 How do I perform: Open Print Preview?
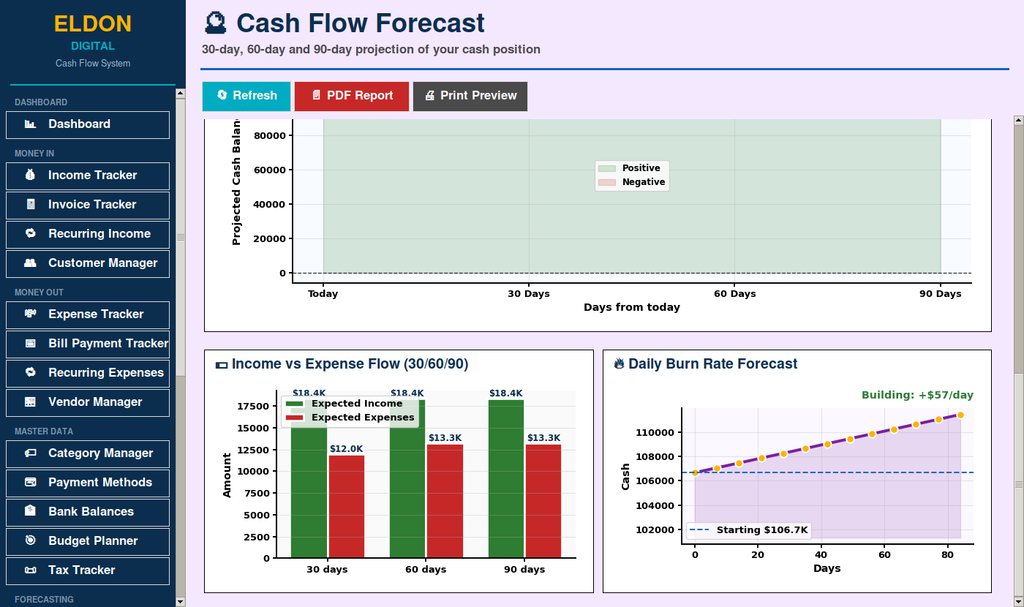coord(470,96)
